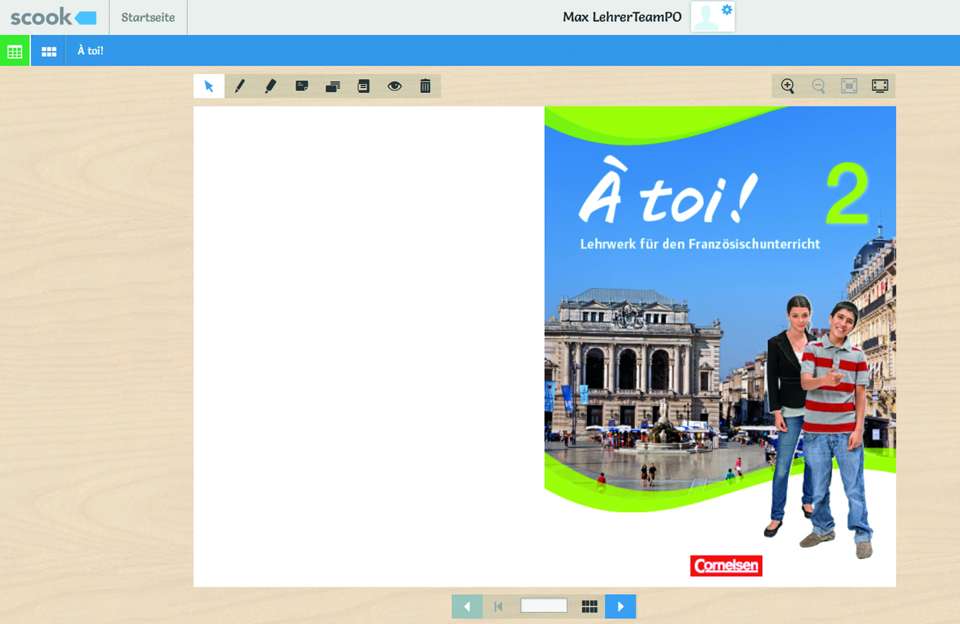960x624 pixels.
Task: Zoom out with the magnifier minus
Action: click(819, 86)
